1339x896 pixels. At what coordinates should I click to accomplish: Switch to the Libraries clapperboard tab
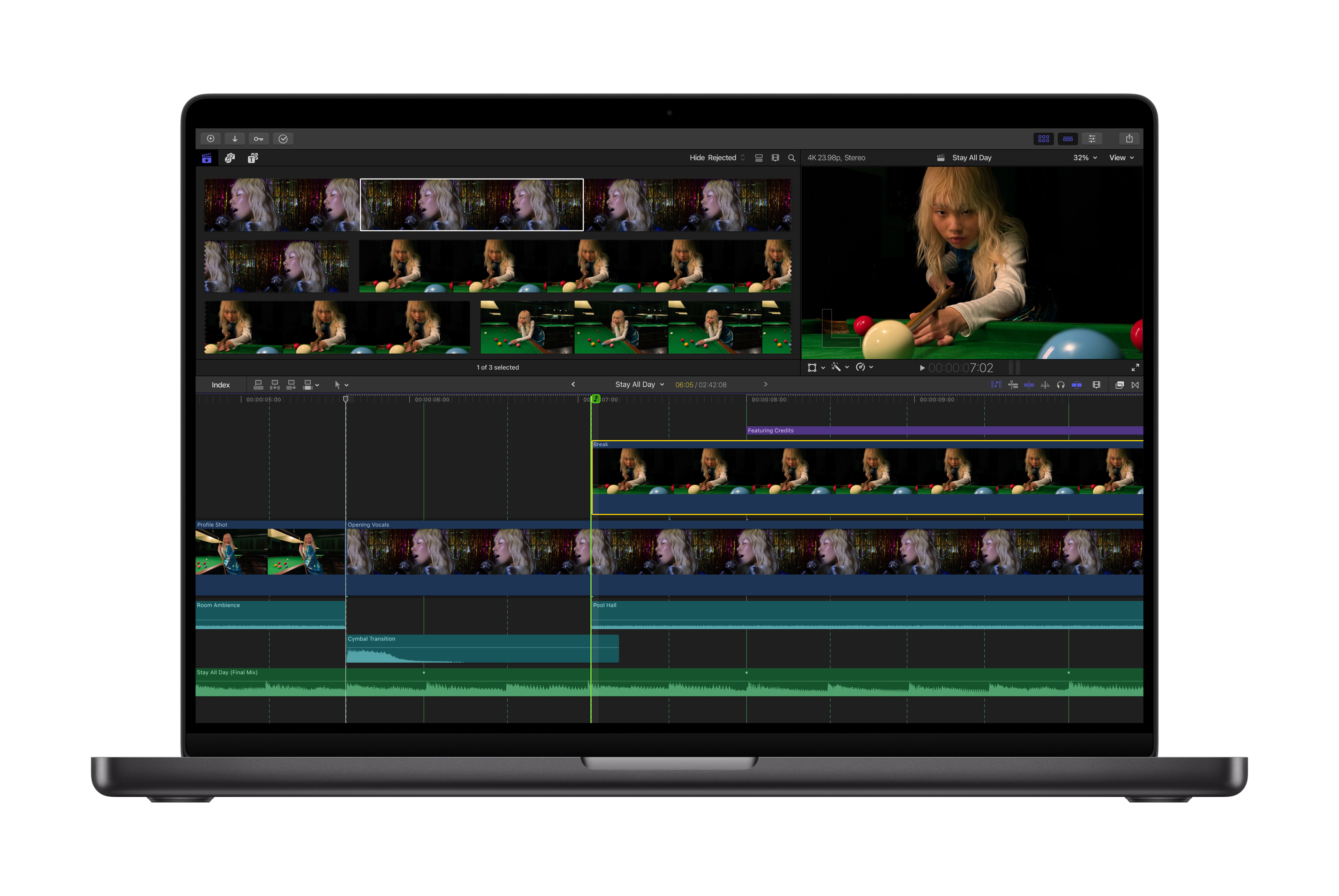[x=207, y=158]
